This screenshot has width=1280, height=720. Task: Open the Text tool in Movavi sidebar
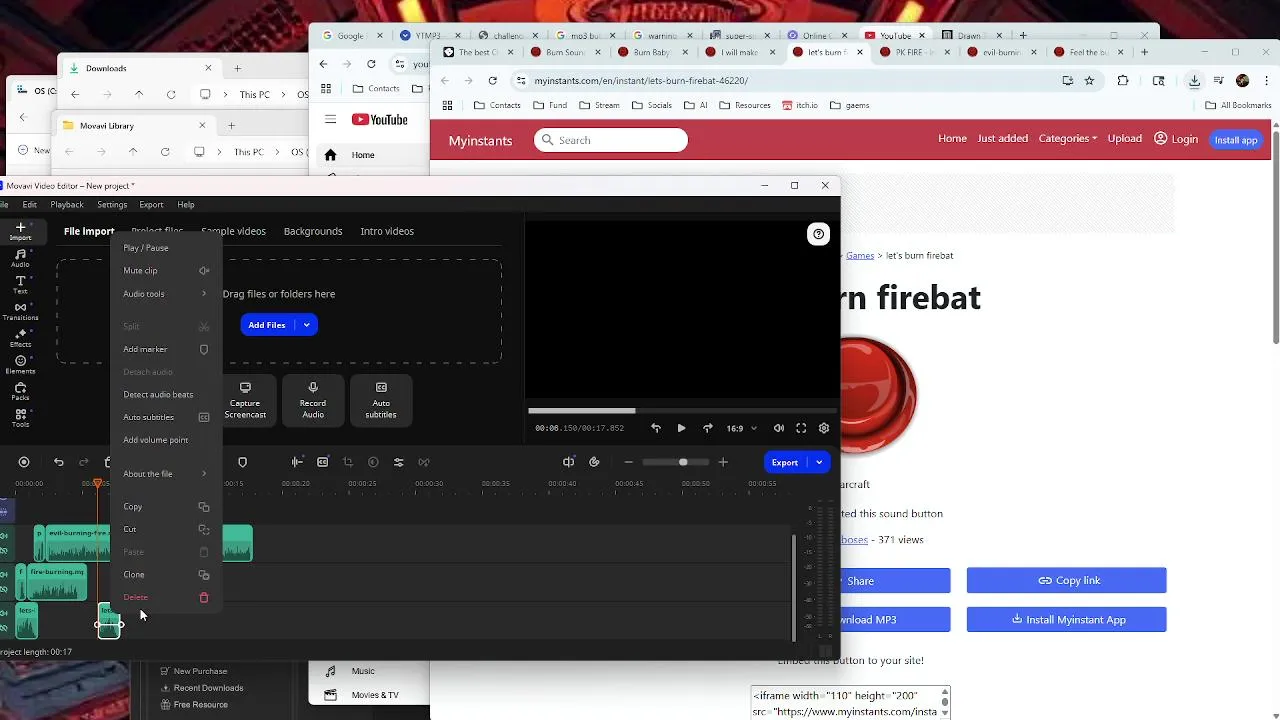(20, 285)
